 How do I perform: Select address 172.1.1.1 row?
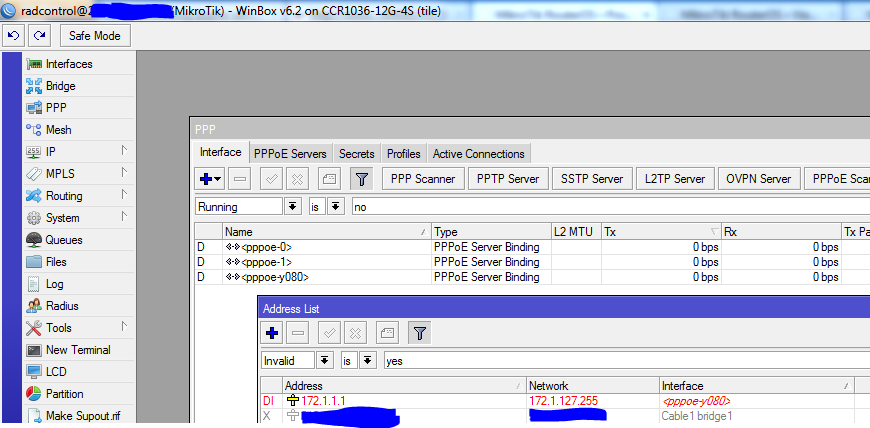point(565,401)
